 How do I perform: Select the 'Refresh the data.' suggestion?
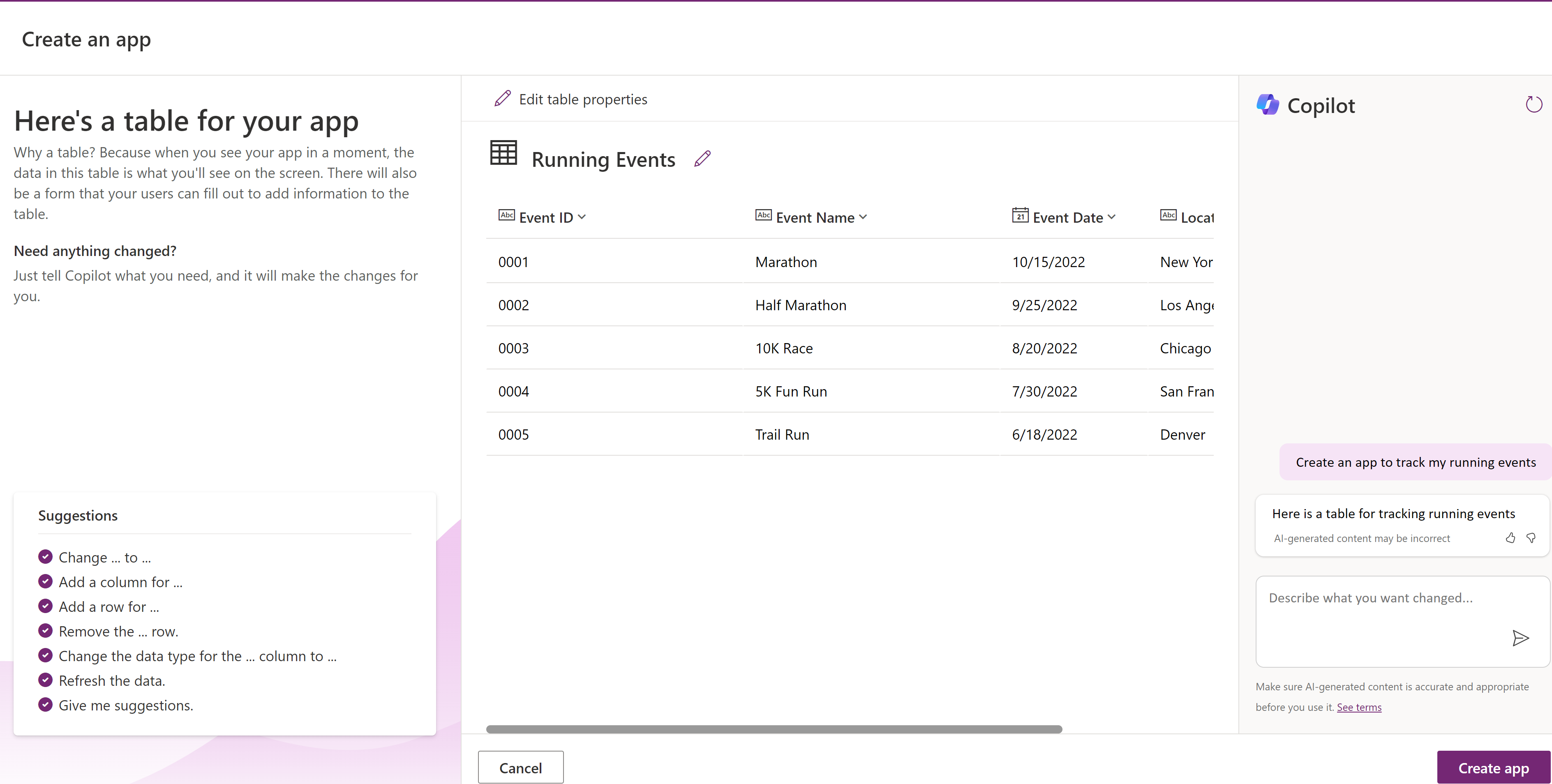point(111,680)
